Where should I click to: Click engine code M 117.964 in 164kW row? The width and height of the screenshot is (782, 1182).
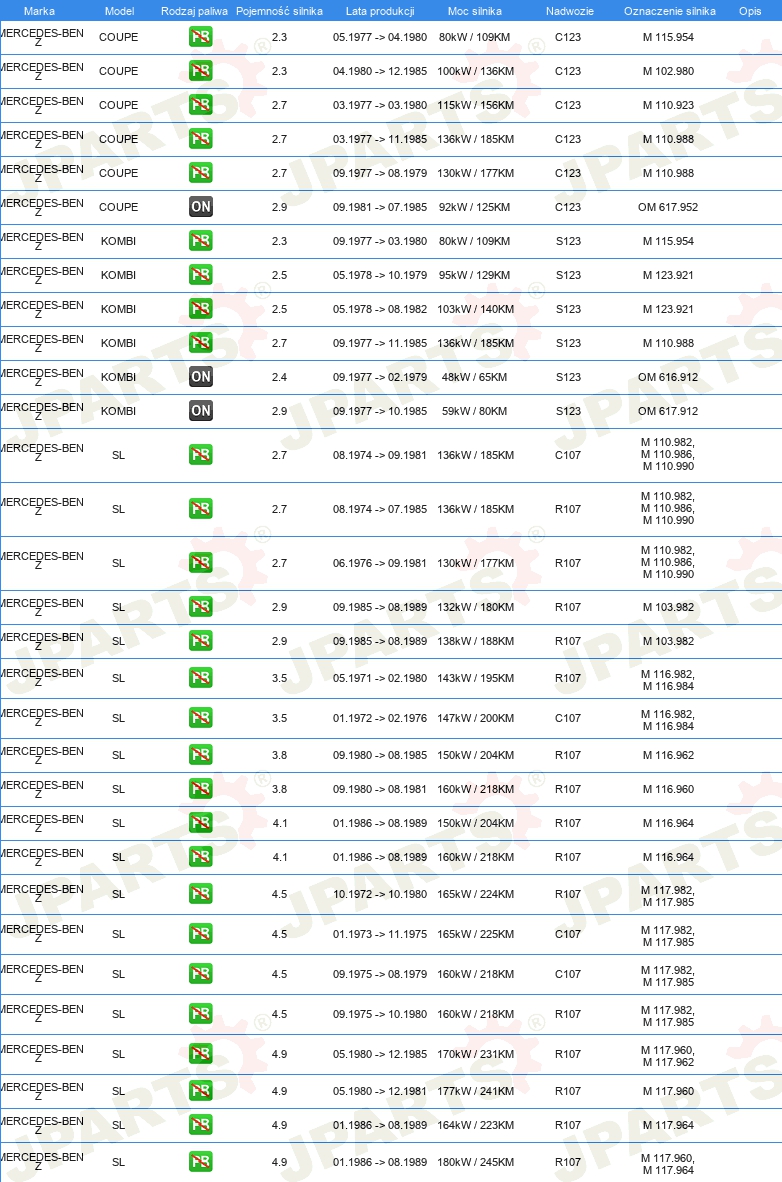coord(668,1125)
